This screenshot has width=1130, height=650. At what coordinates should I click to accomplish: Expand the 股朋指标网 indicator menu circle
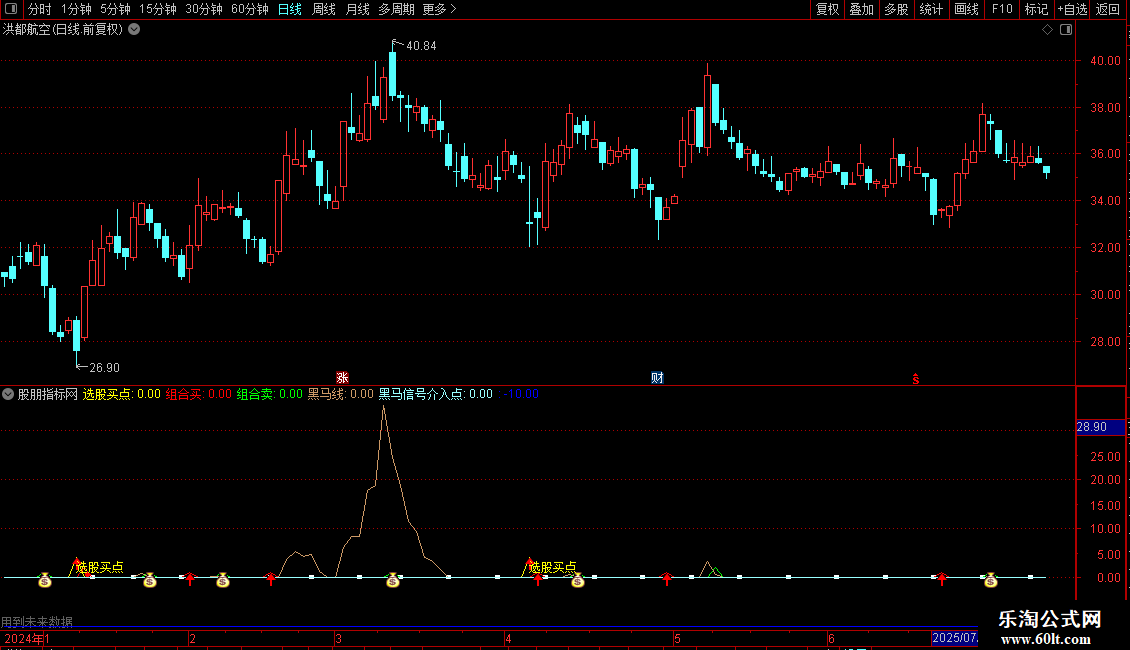(x=8, y=394)
